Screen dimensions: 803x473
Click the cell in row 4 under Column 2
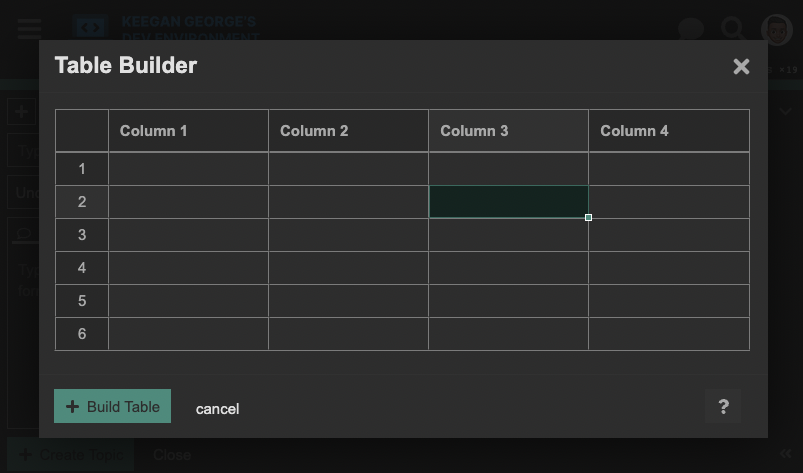point(348,268)
